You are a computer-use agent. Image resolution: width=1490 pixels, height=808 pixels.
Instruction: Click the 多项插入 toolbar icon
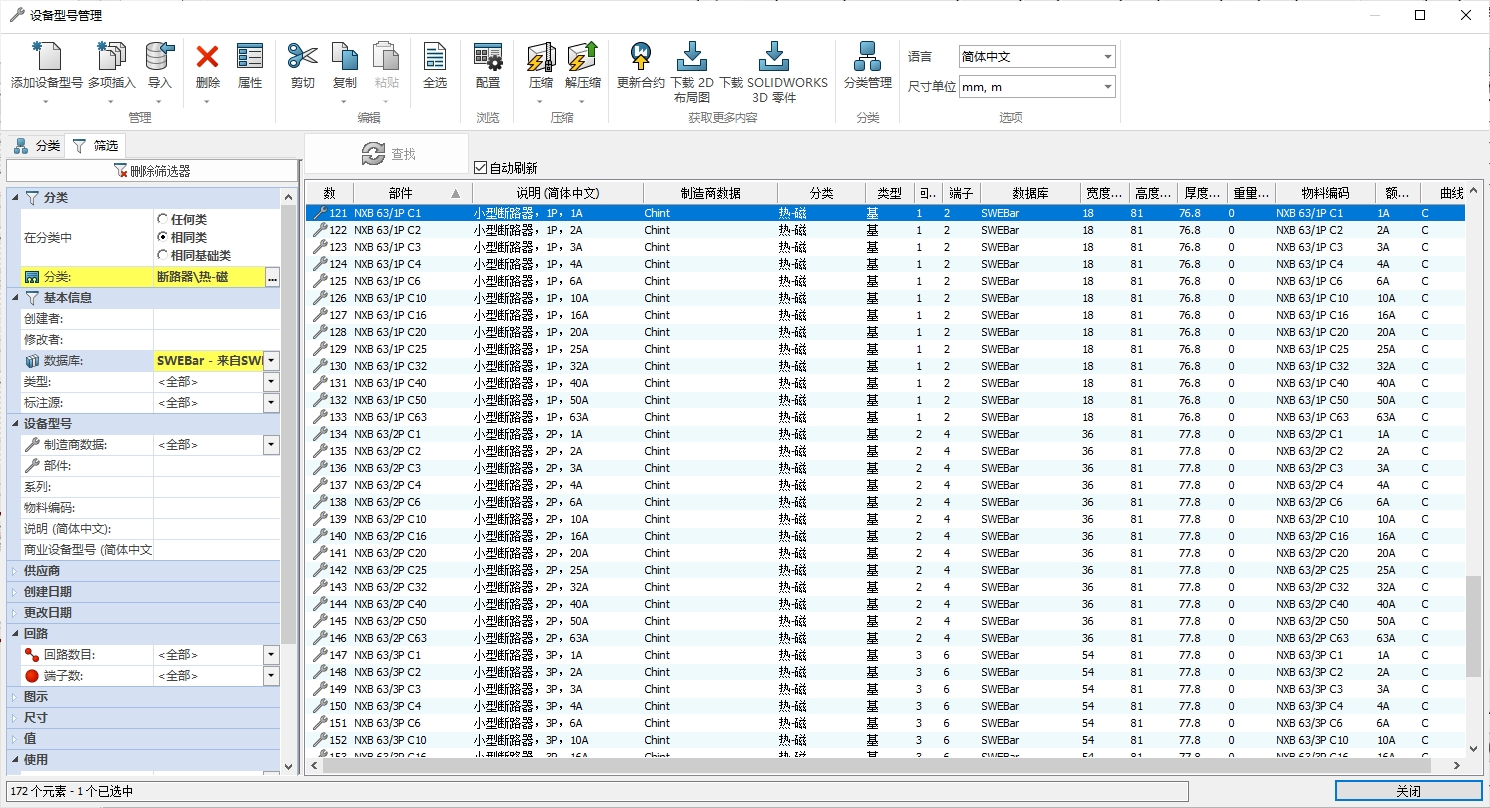point(111,58)
